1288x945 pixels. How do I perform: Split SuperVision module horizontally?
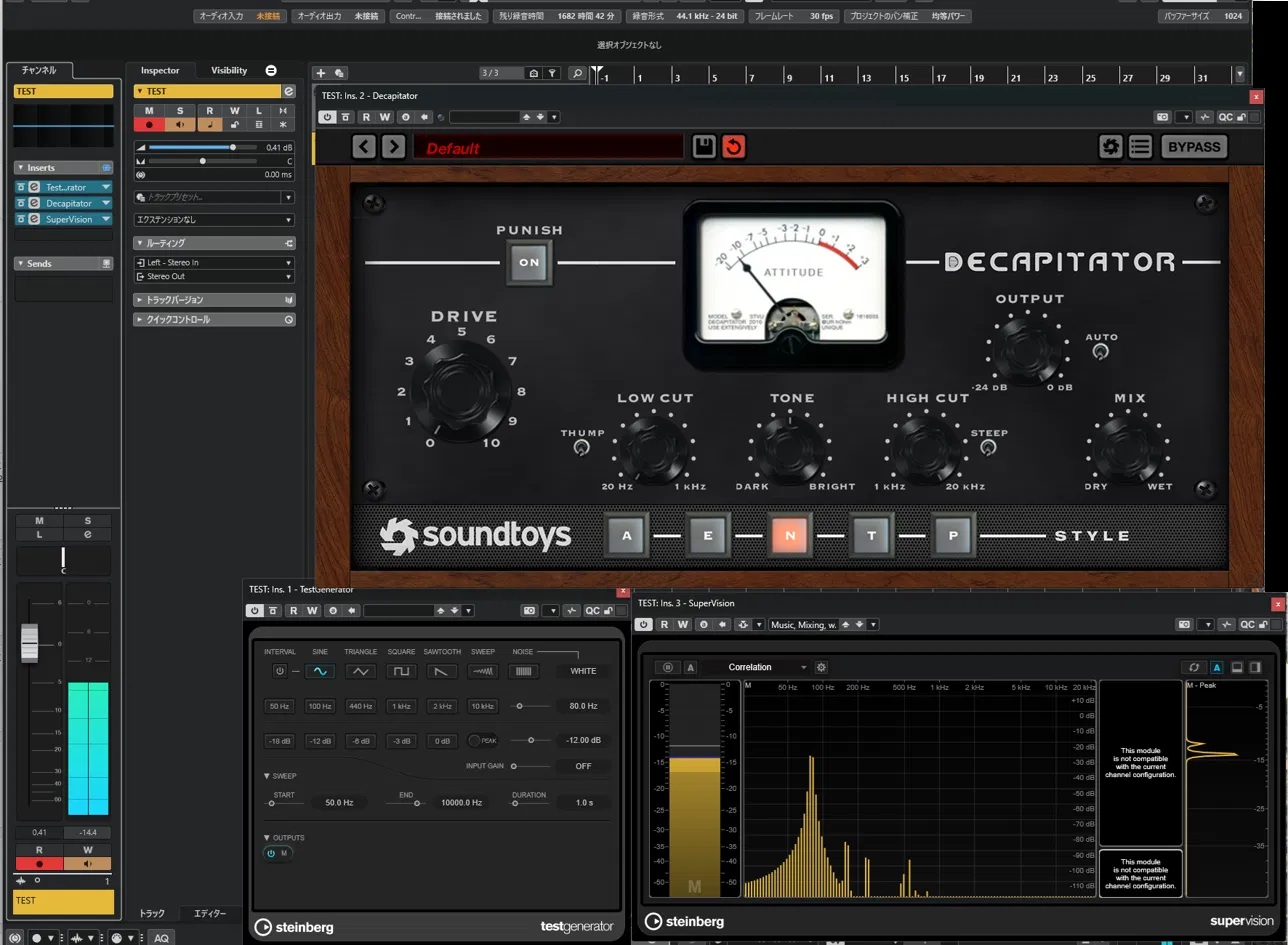[1237, 667]
